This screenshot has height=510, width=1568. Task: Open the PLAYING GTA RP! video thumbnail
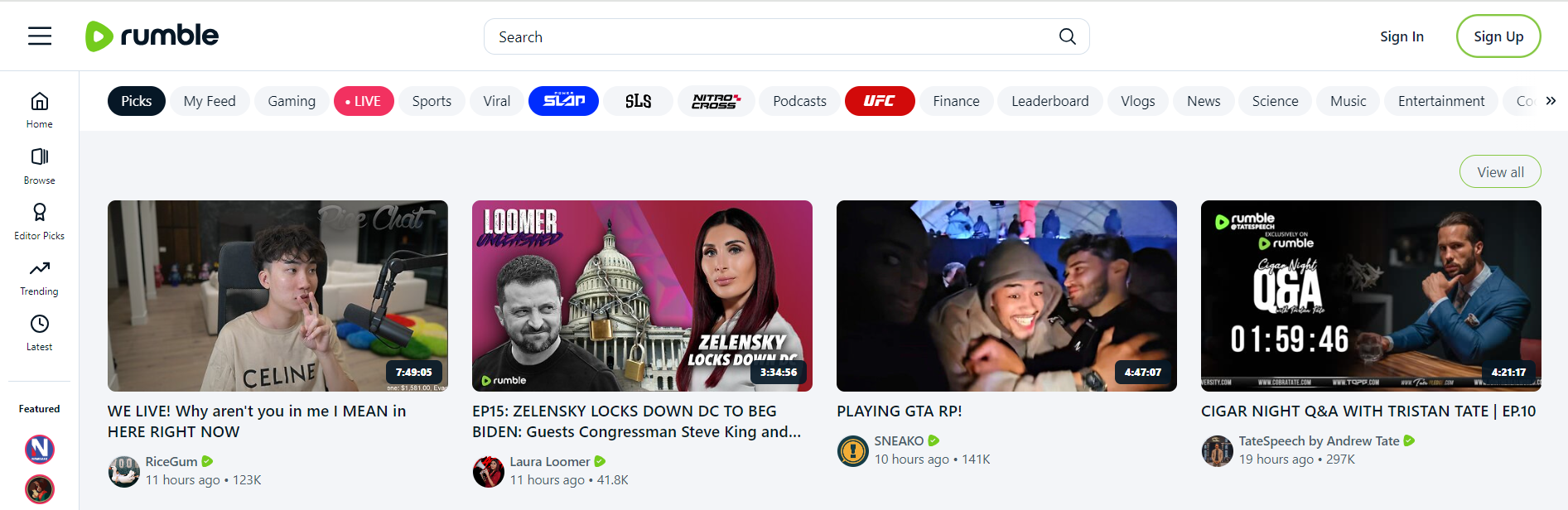(1006, 296)
